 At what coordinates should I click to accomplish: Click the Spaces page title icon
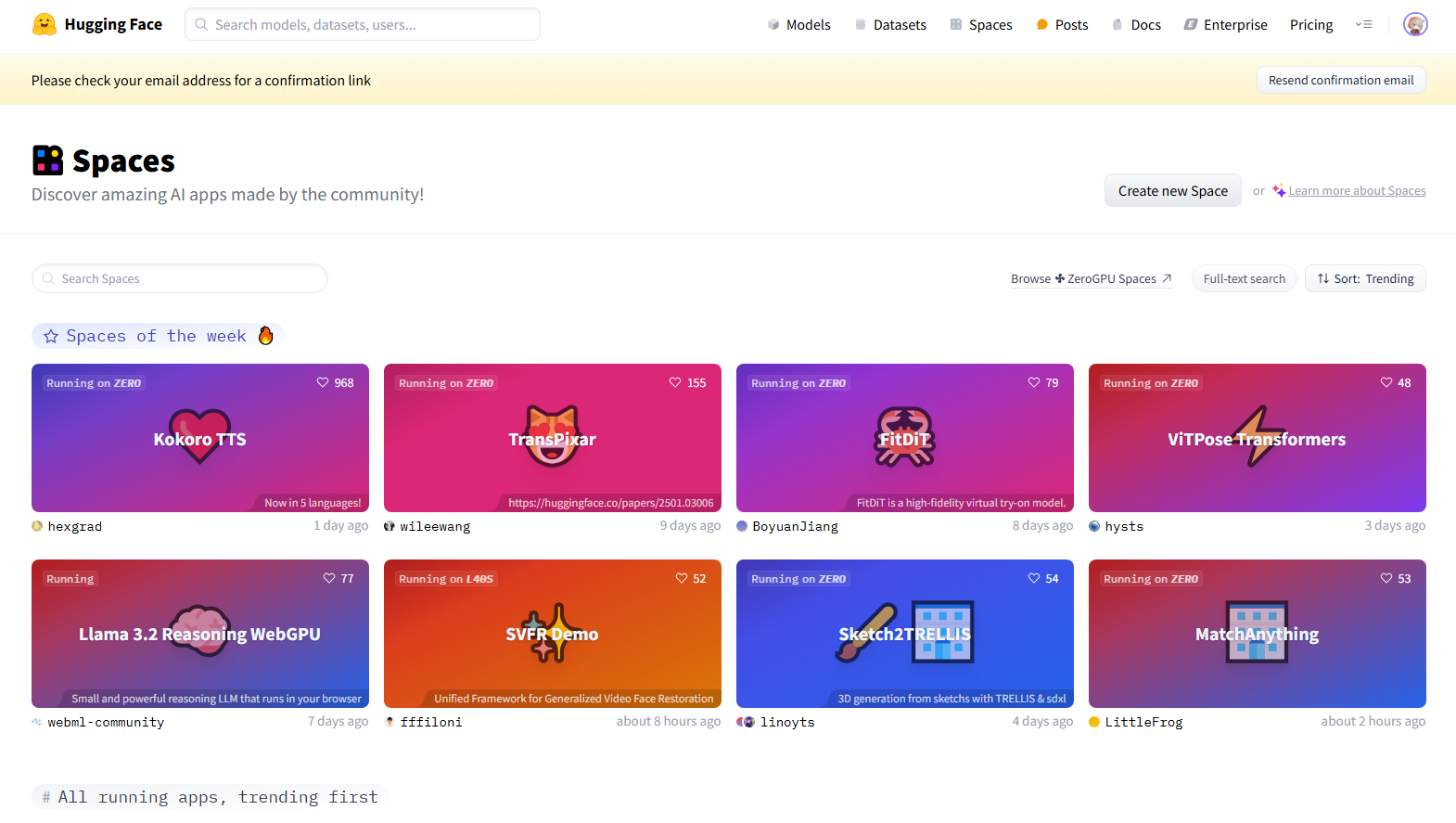[x=47, y=161]
